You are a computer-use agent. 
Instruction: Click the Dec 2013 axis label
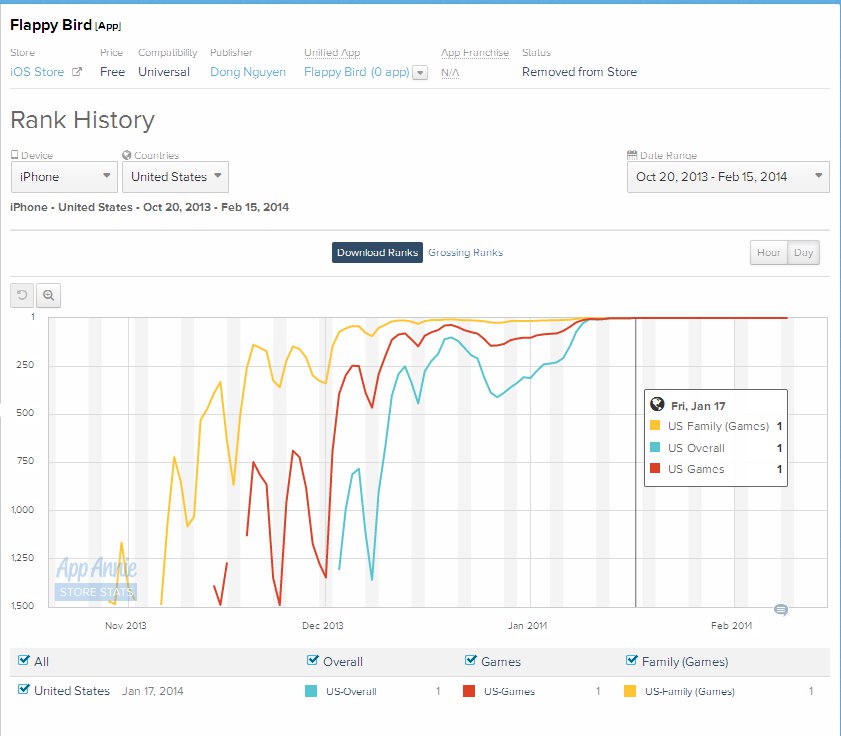tap(322, 625)
